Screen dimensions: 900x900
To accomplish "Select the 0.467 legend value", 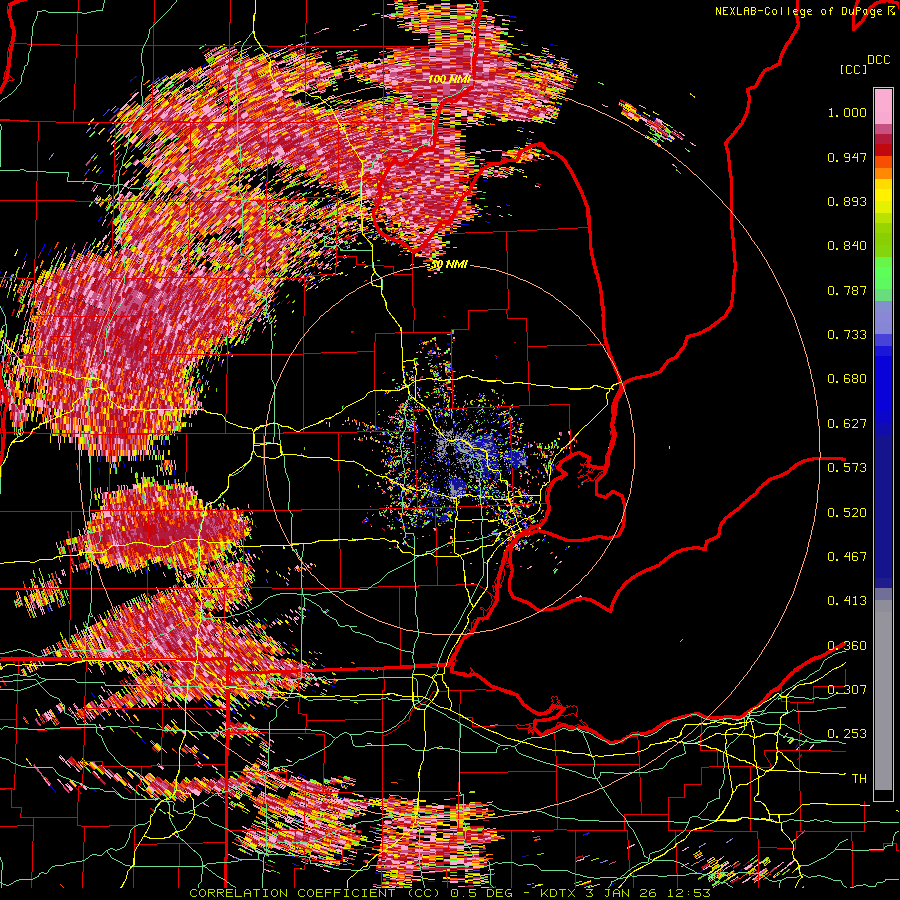I will 847,557.
